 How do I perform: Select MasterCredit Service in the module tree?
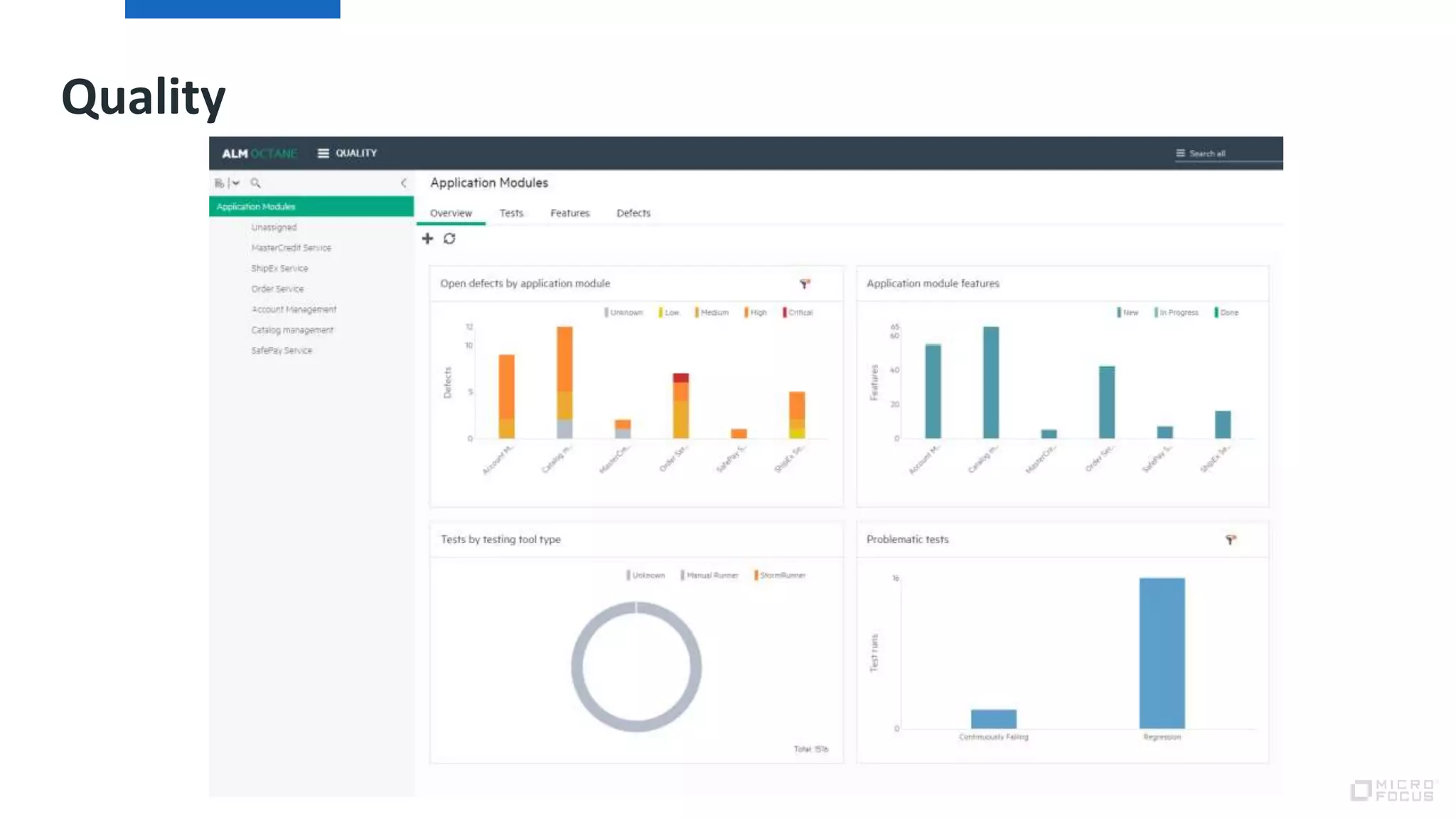click(x=291, y=248)
